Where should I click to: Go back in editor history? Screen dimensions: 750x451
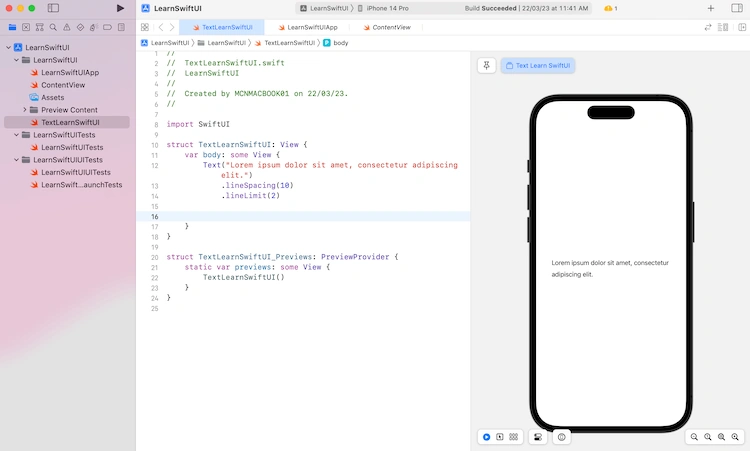161,27
